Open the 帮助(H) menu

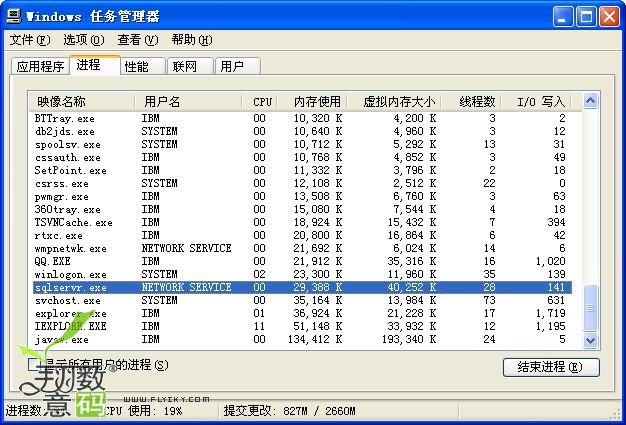192,40
